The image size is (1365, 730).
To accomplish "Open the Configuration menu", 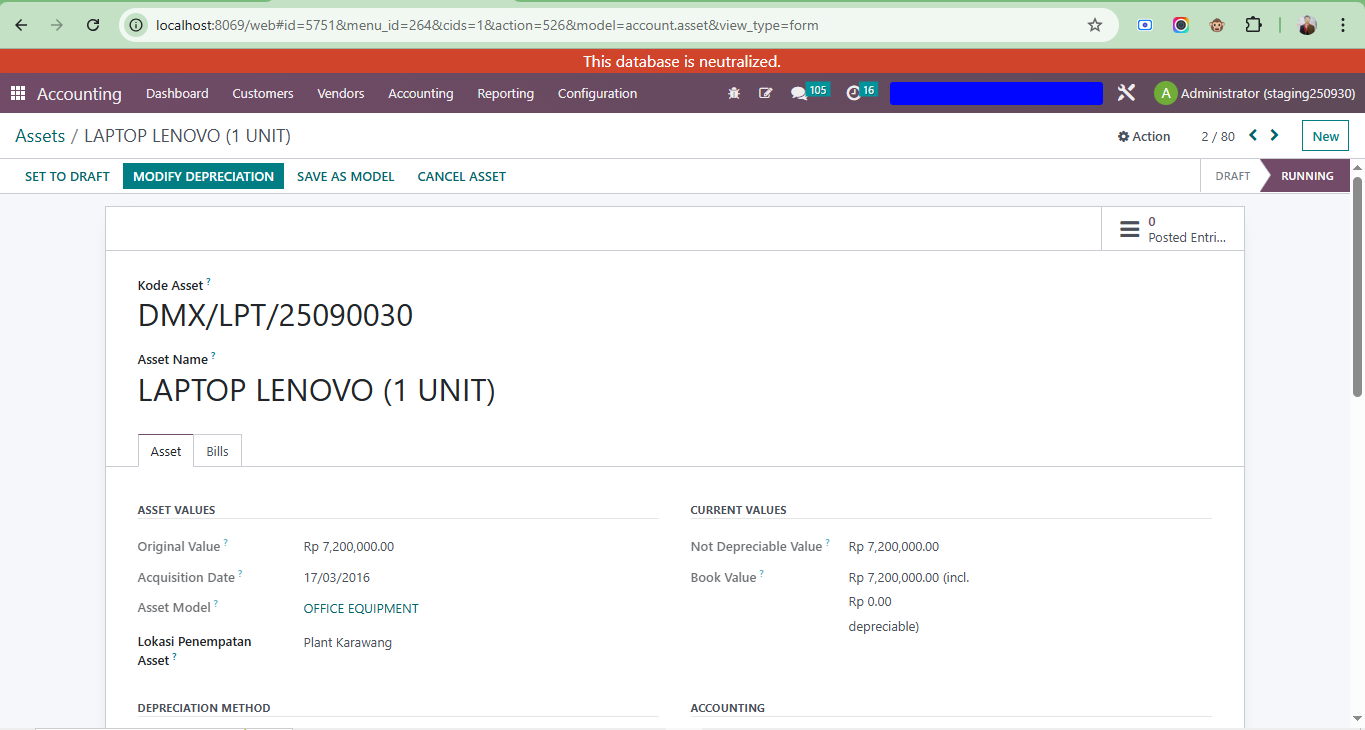I will [x=597, y=93].
